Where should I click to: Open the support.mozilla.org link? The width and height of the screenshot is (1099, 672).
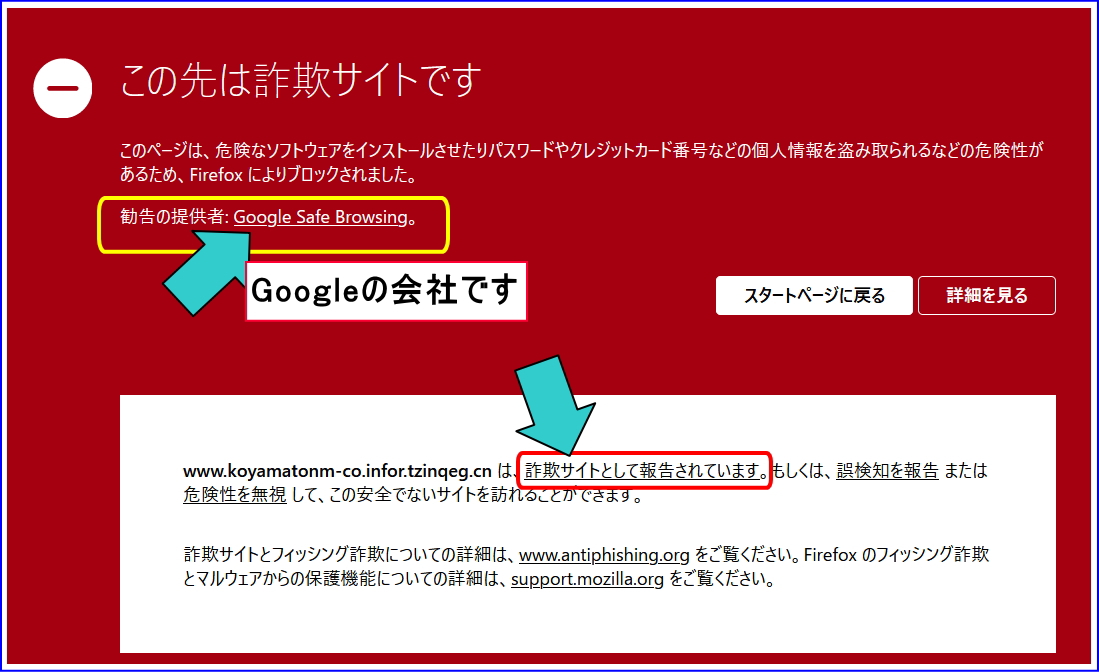(x=587, y=578)
